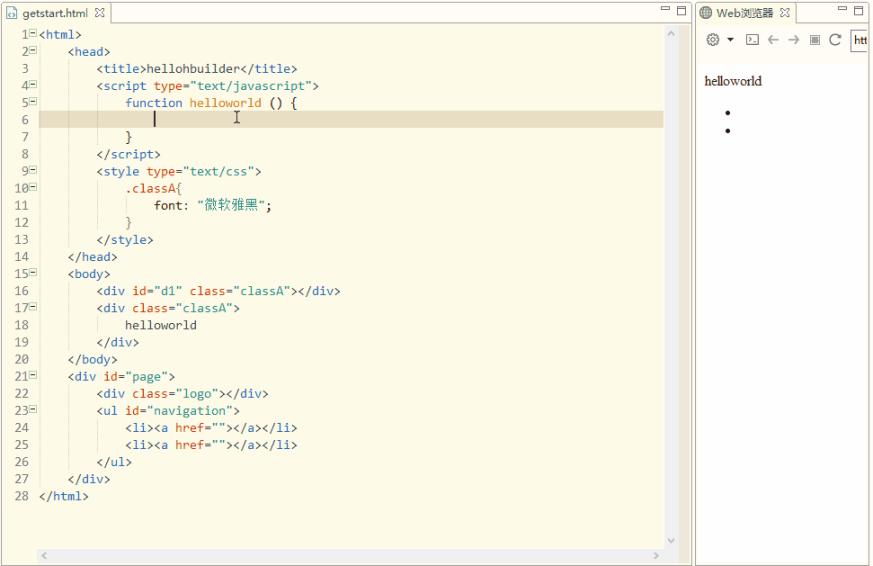Maximize the Web browser pane
Screen dimensions: 873x566
pos(859,11)
